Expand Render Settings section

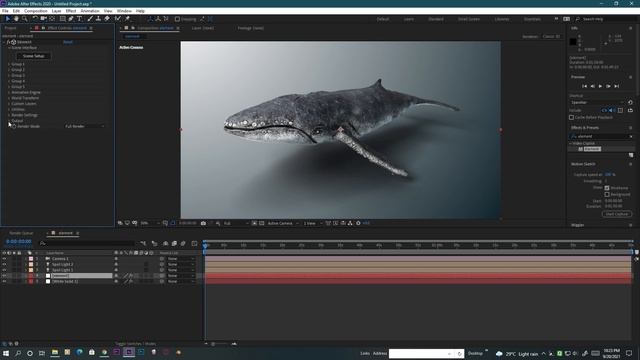pos(9,115)
